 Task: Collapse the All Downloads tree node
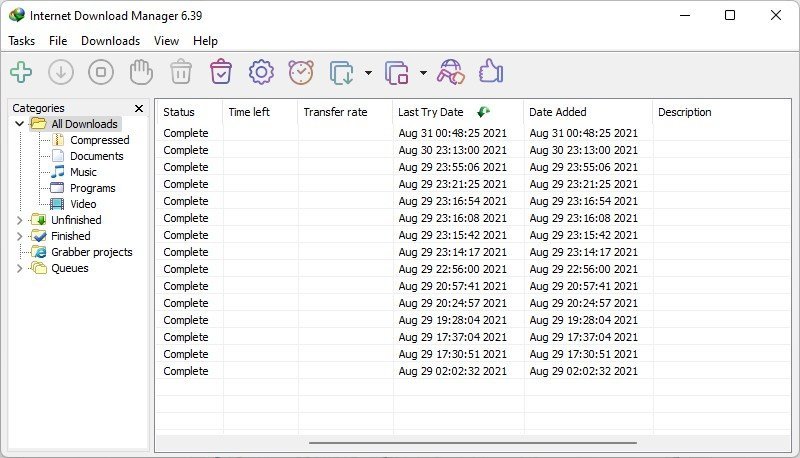[x=19, y=124]
